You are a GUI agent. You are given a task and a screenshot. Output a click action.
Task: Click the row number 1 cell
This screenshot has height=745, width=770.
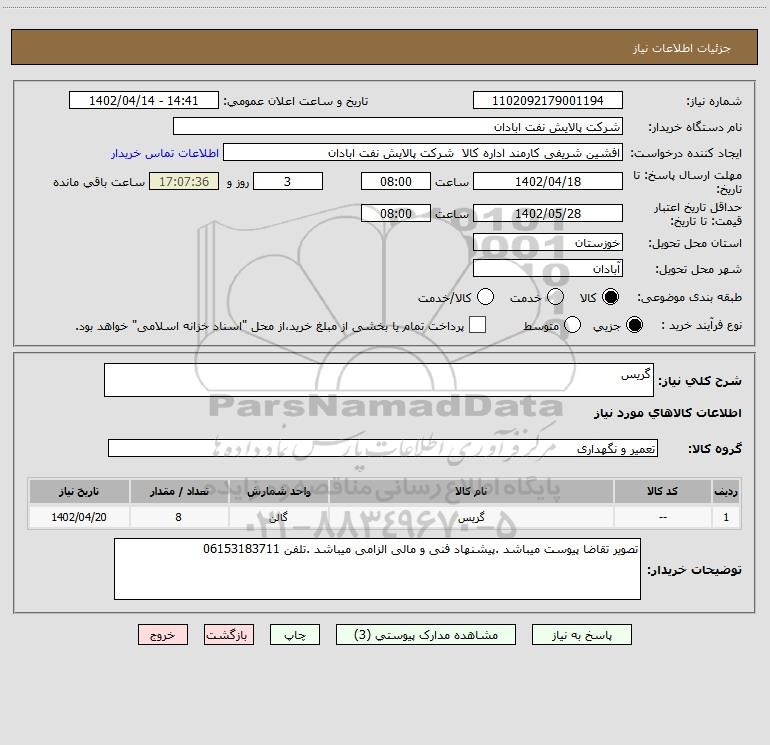coord(726,517)
